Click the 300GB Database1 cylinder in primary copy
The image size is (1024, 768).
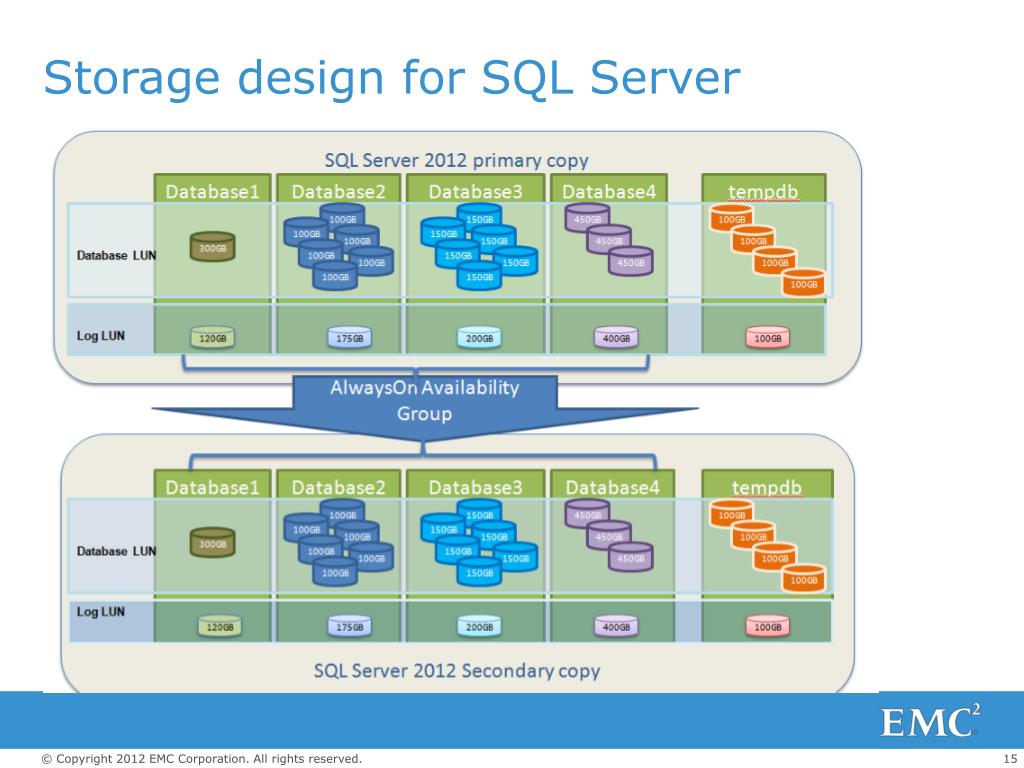pyautogui.click(x=212, y=247)
